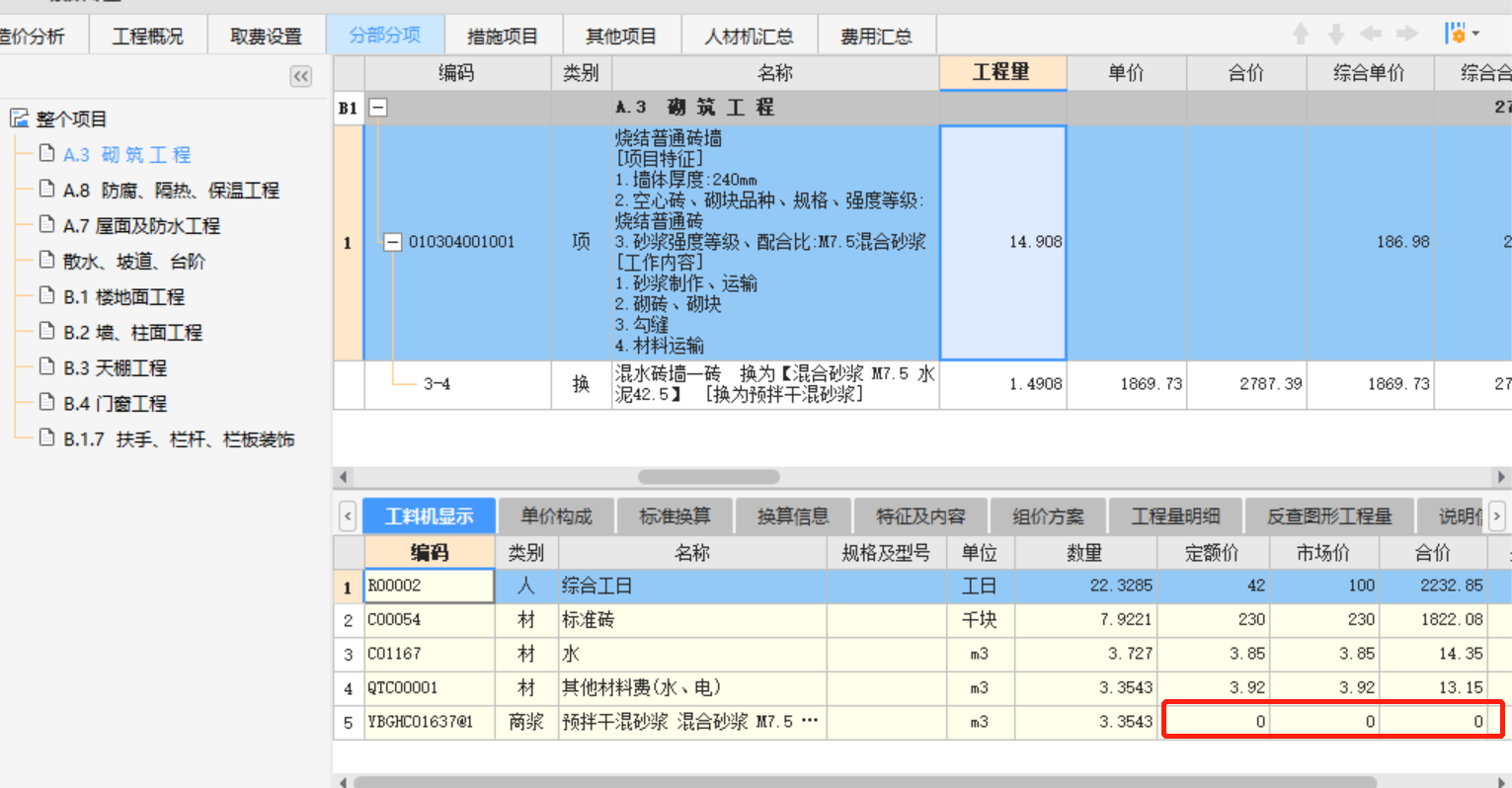Click the 1869.73 unit price cell
1512x788 pixels.
coord(1126,384)
